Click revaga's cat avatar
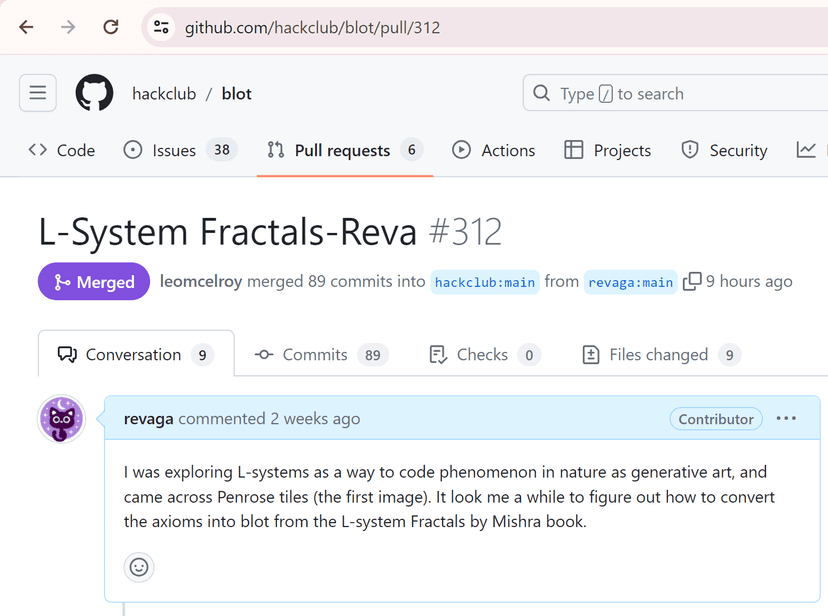This screenshot has width=828, height=616. 62,419
